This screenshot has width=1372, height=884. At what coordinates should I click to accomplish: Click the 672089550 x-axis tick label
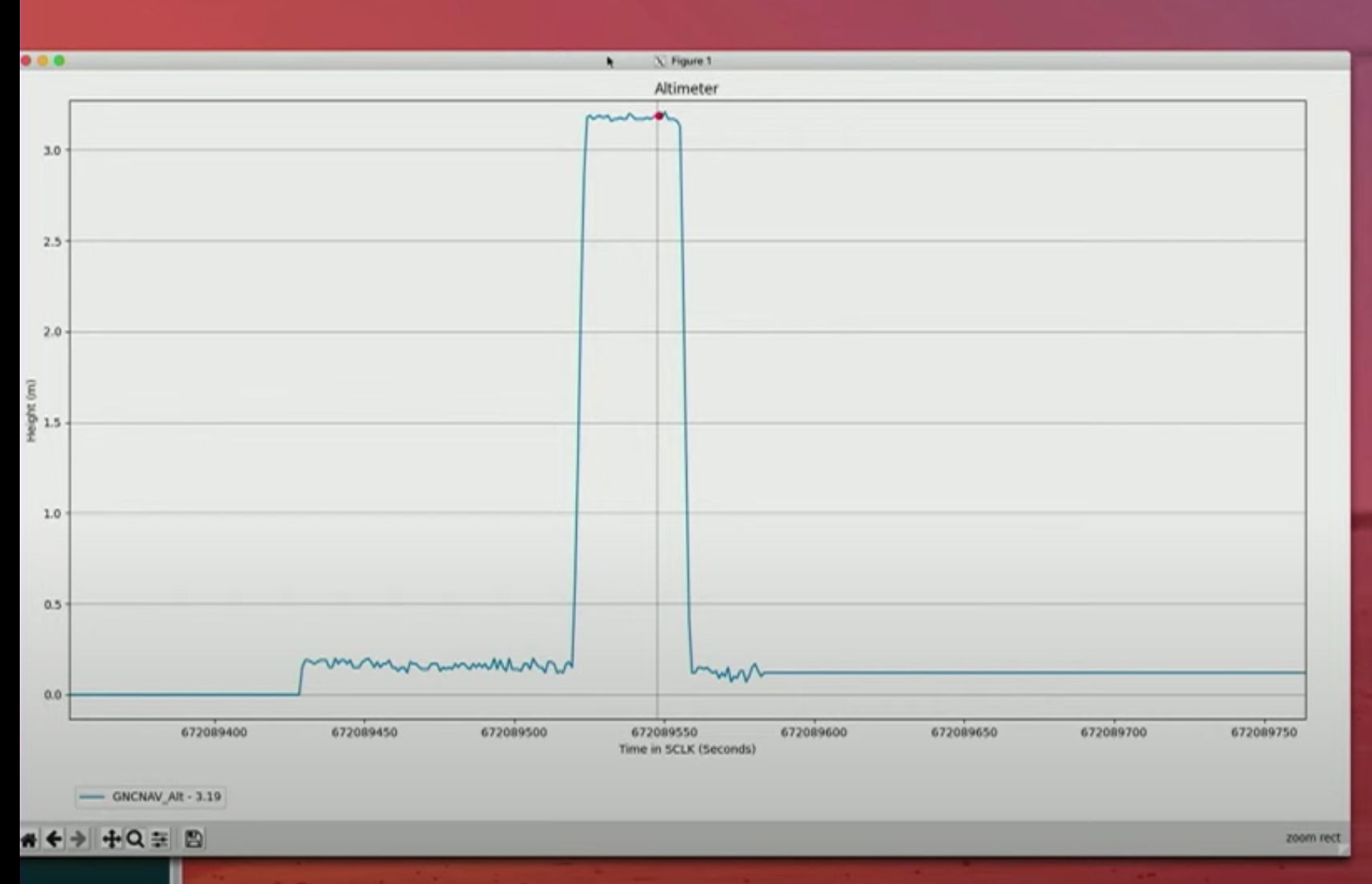tap(664, 733)
